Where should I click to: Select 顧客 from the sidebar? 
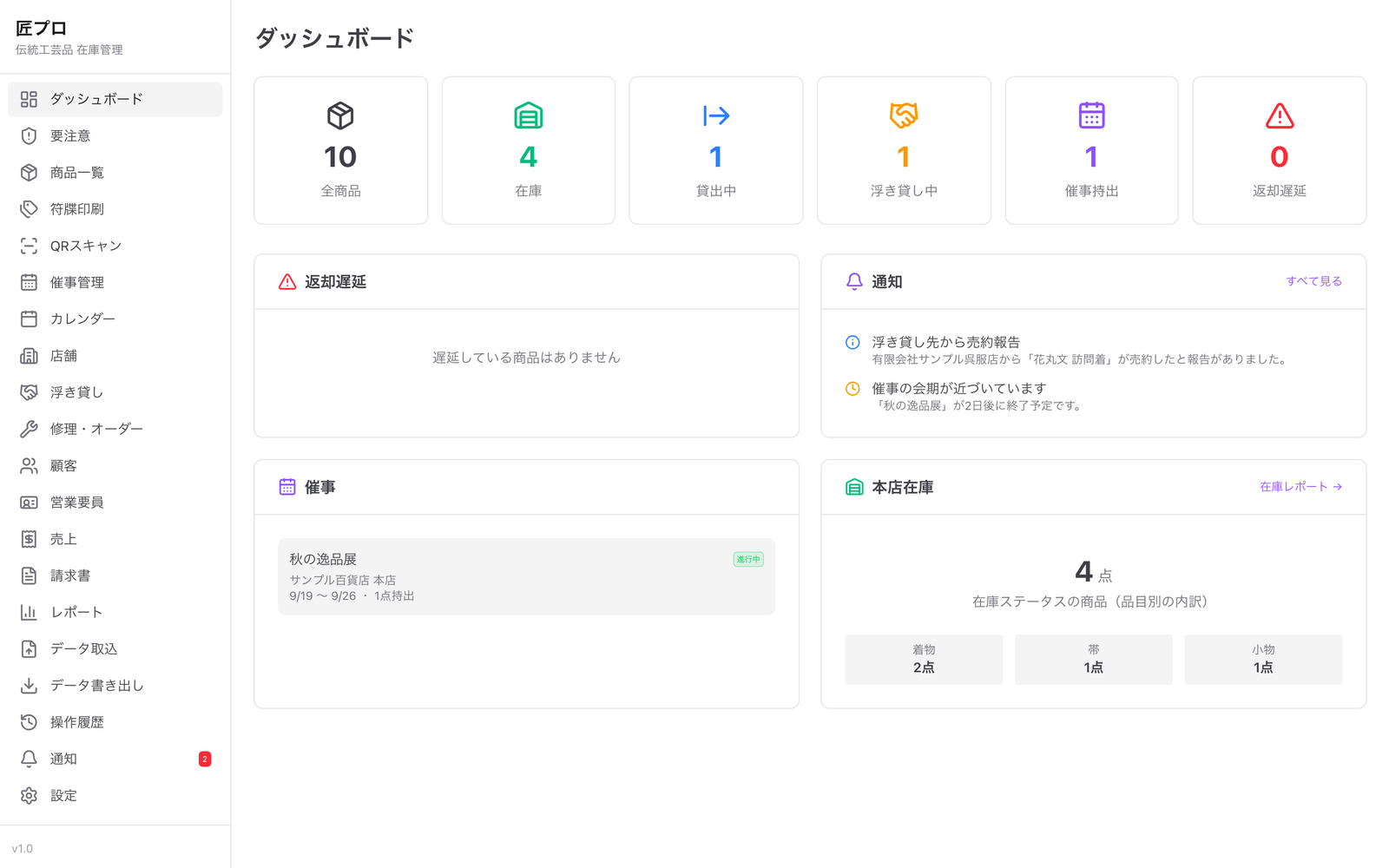click(x=115, y=466)
